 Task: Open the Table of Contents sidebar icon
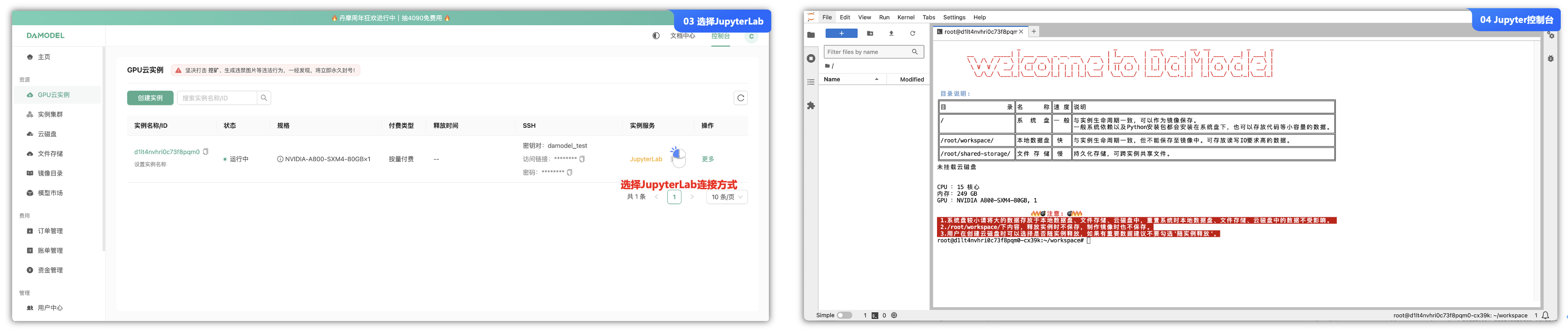[811, 82]
